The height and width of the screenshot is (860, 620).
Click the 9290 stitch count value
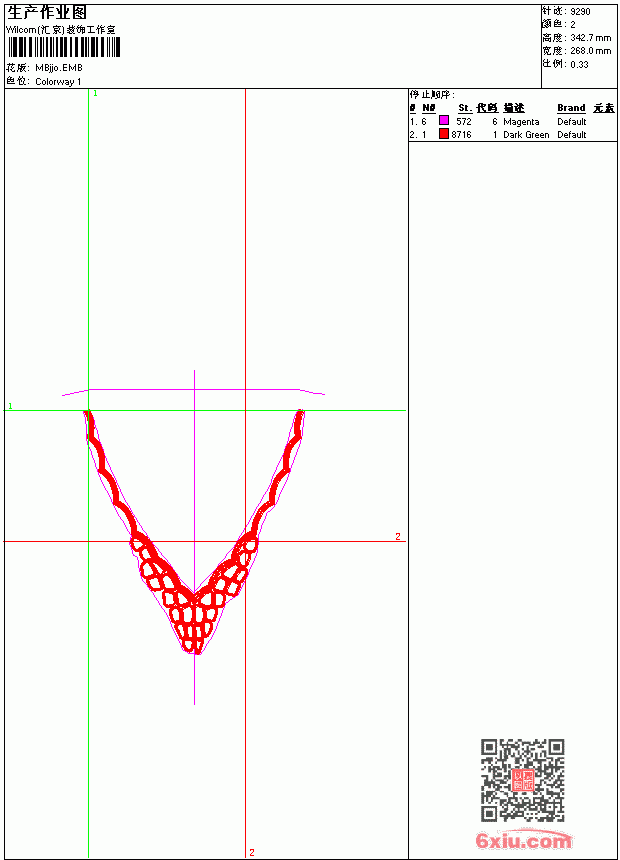click(580, 12)
